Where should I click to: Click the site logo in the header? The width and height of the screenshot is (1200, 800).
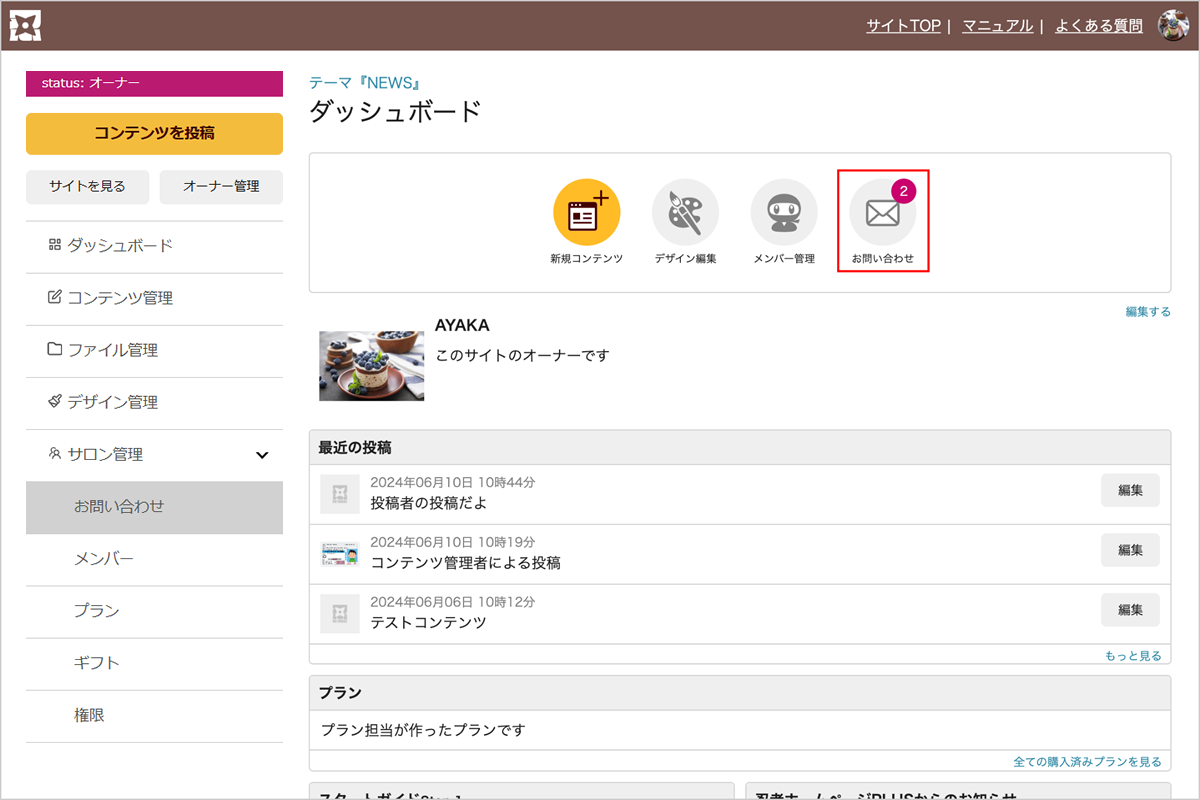[25, 25]
